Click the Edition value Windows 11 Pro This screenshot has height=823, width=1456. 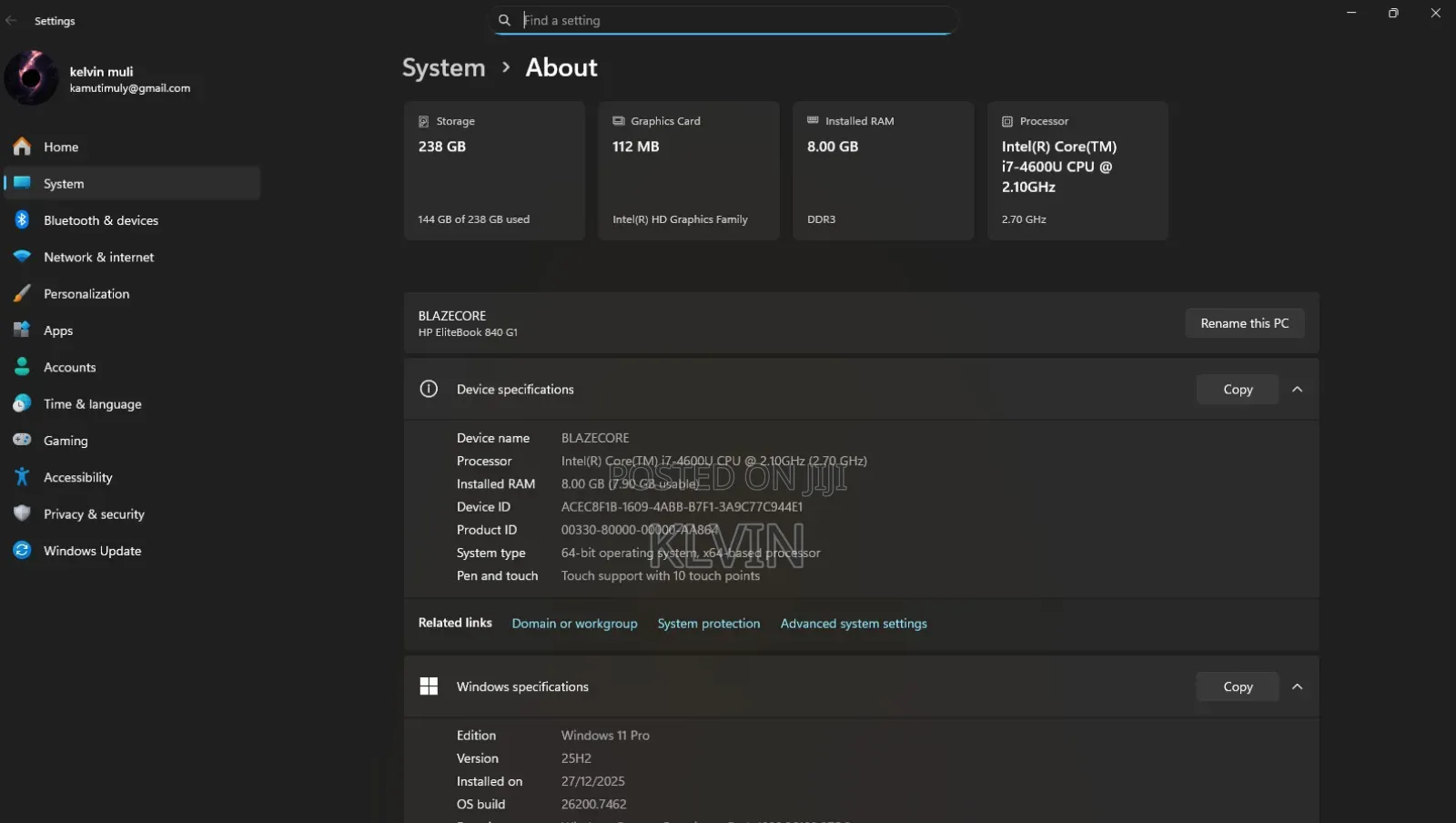click(605, 736)
